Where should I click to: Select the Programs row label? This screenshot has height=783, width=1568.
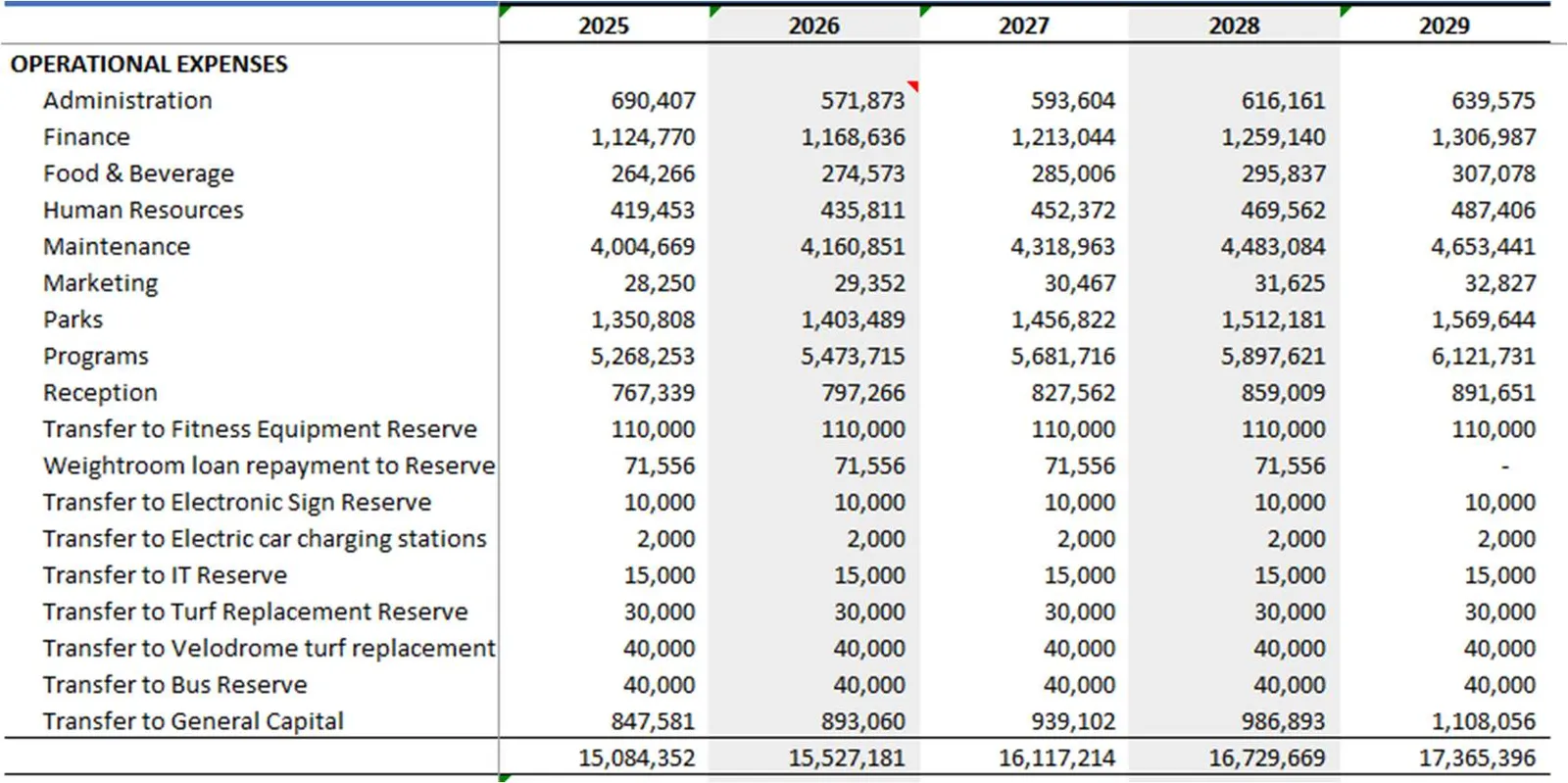click(96, 357)
